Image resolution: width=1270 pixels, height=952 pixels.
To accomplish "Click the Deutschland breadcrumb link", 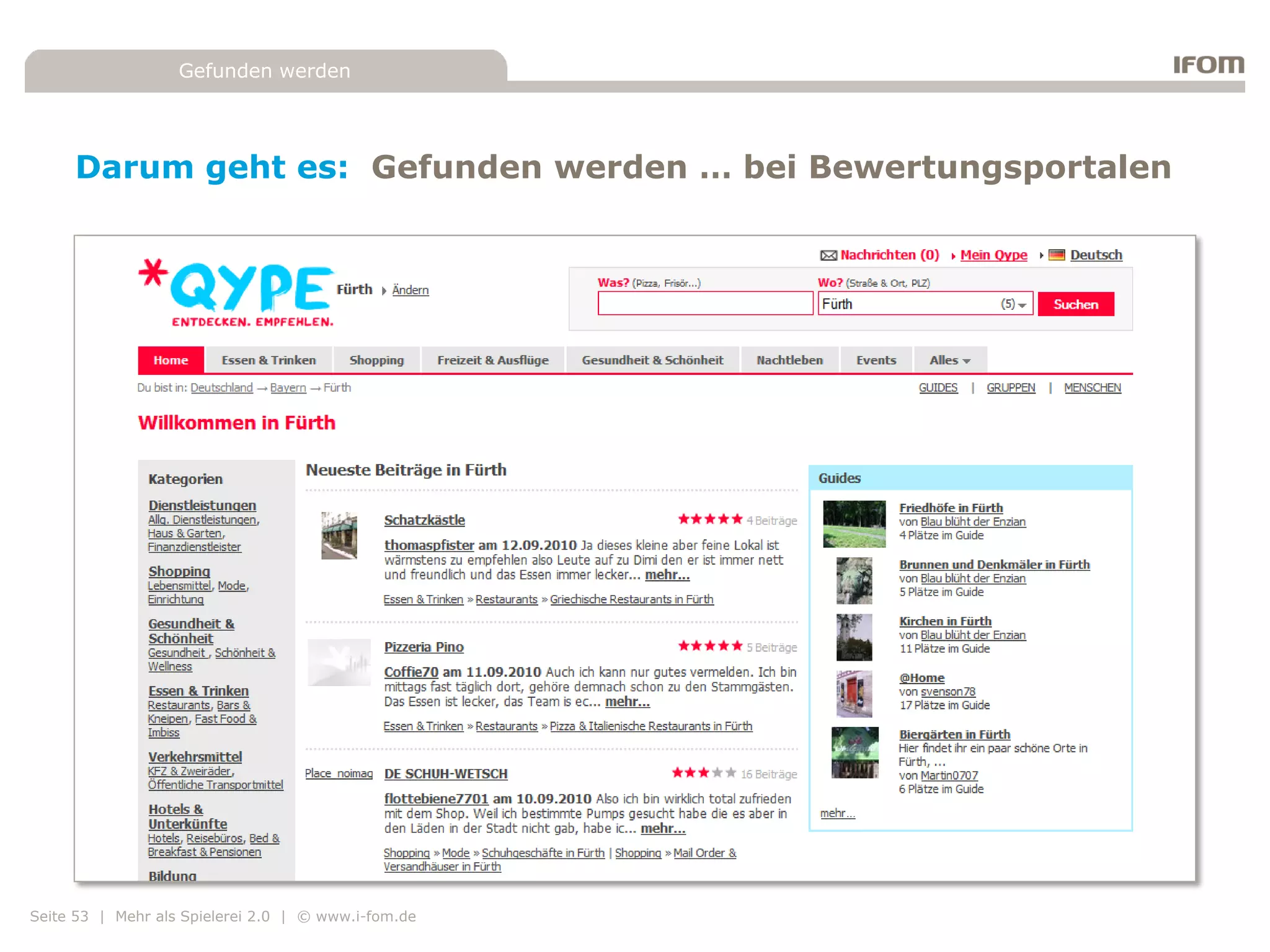I will point(221,387).
